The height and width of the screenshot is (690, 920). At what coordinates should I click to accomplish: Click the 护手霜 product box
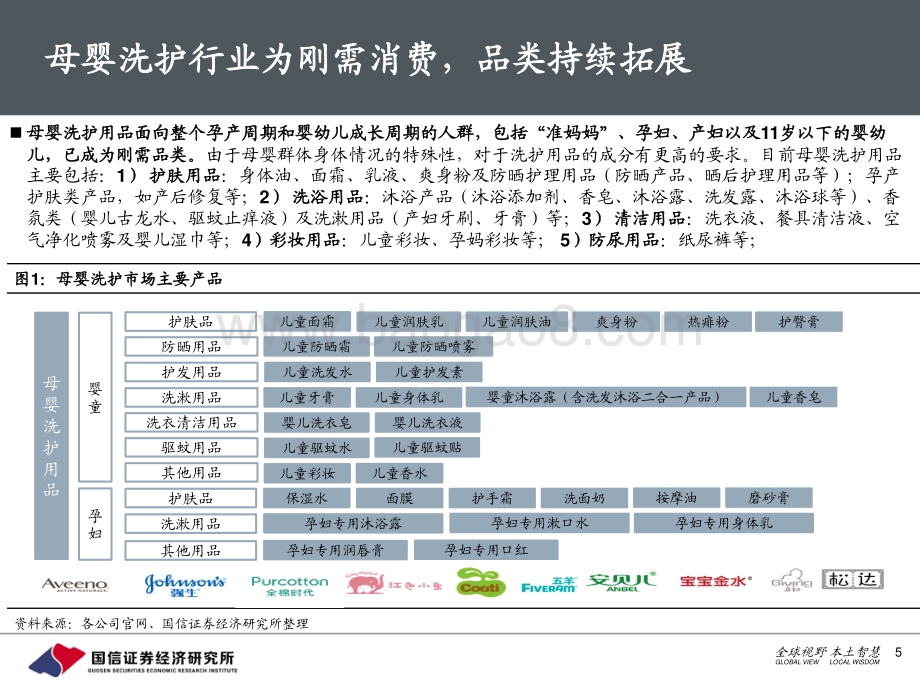(x=492, y=498)
